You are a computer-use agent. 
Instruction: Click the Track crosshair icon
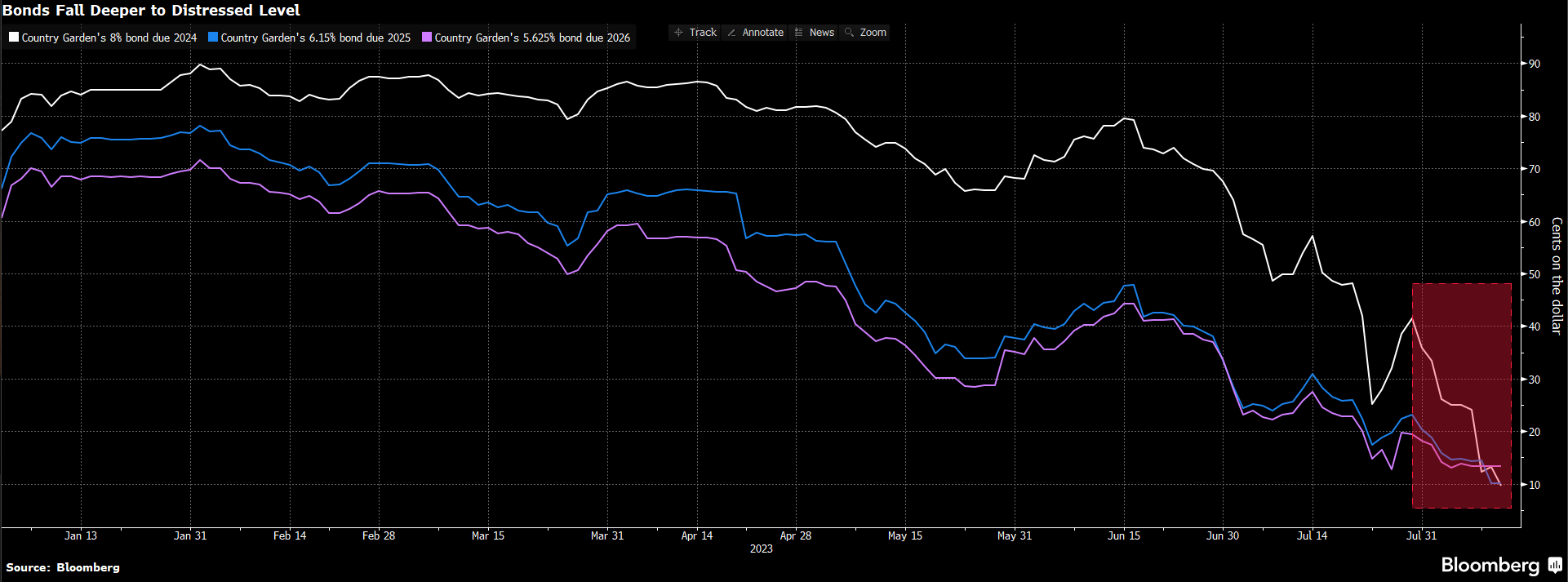click(678, 33)
